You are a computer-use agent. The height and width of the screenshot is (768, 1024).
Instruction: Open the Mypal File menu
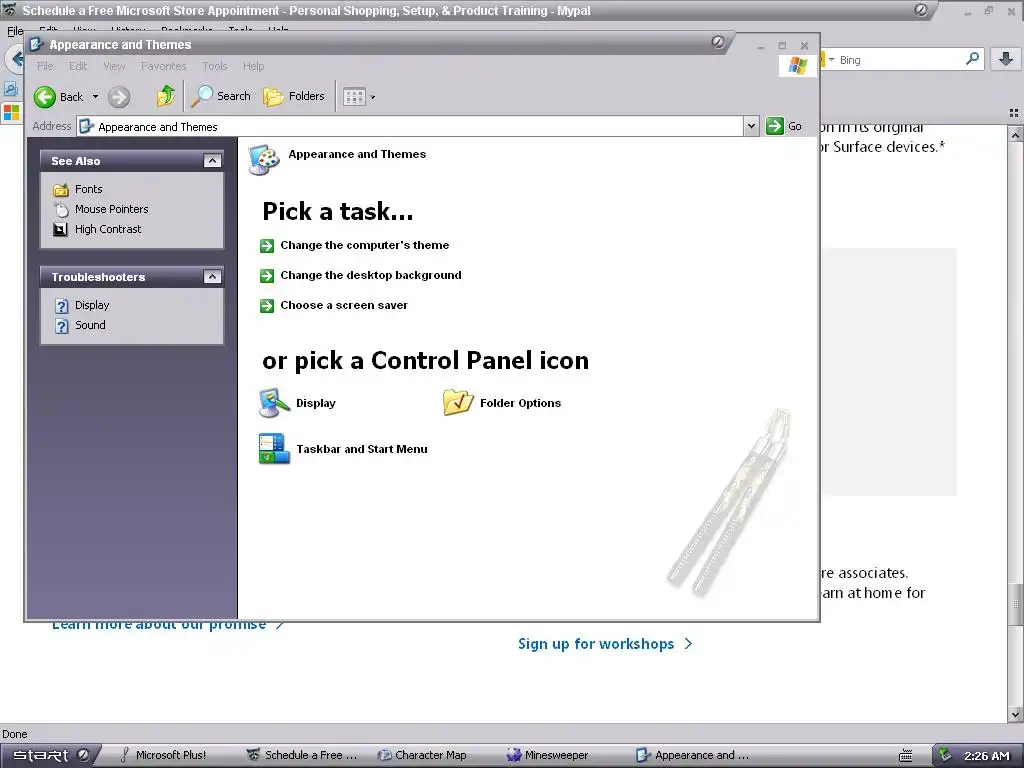(14, 30)
